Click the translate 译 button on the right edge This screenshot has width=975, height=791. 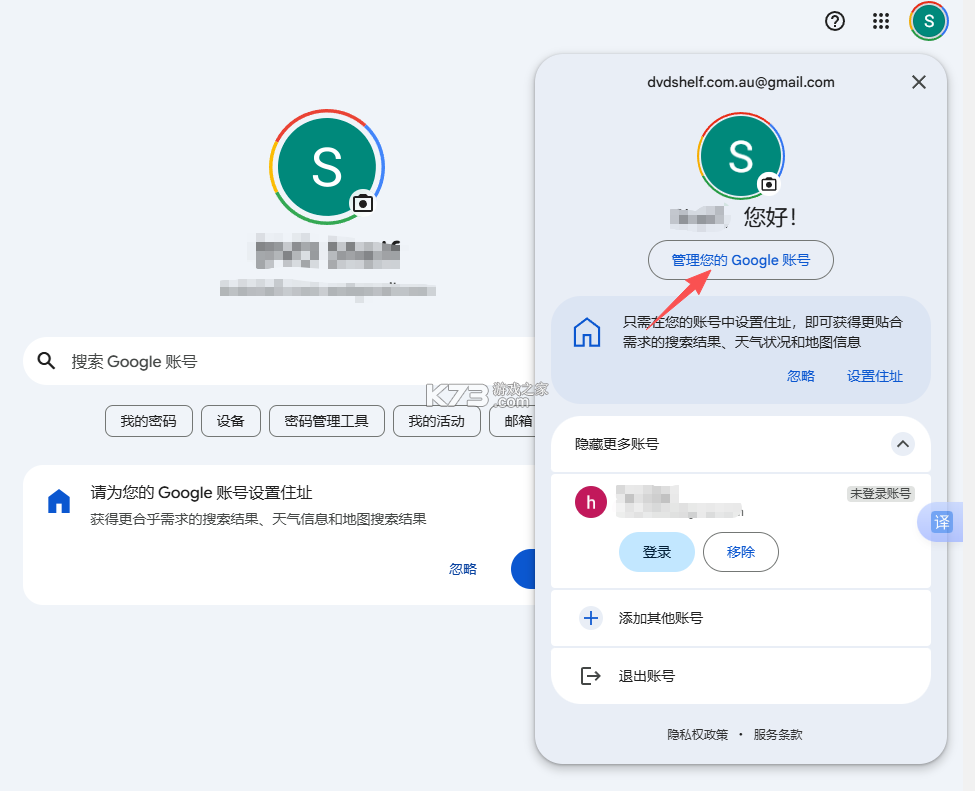(x=940, y=522)
